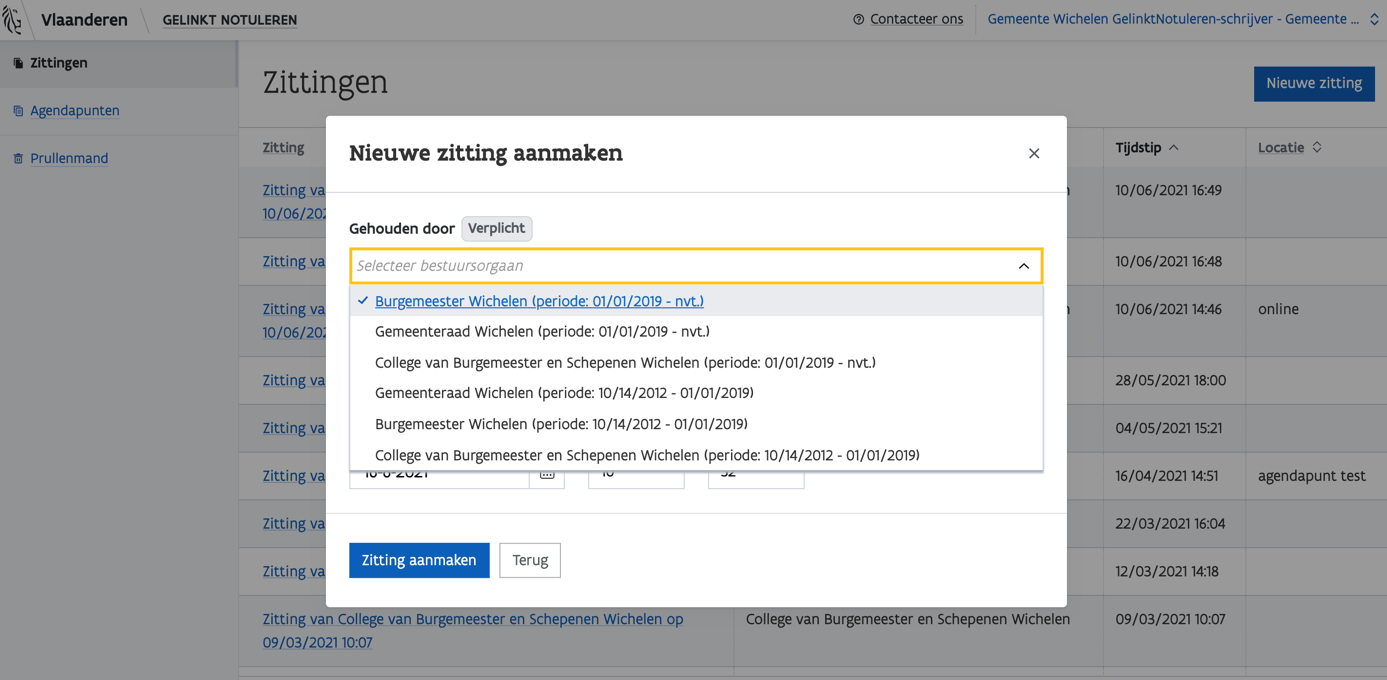Click the Contacteer ons help icon

point(858,19)
